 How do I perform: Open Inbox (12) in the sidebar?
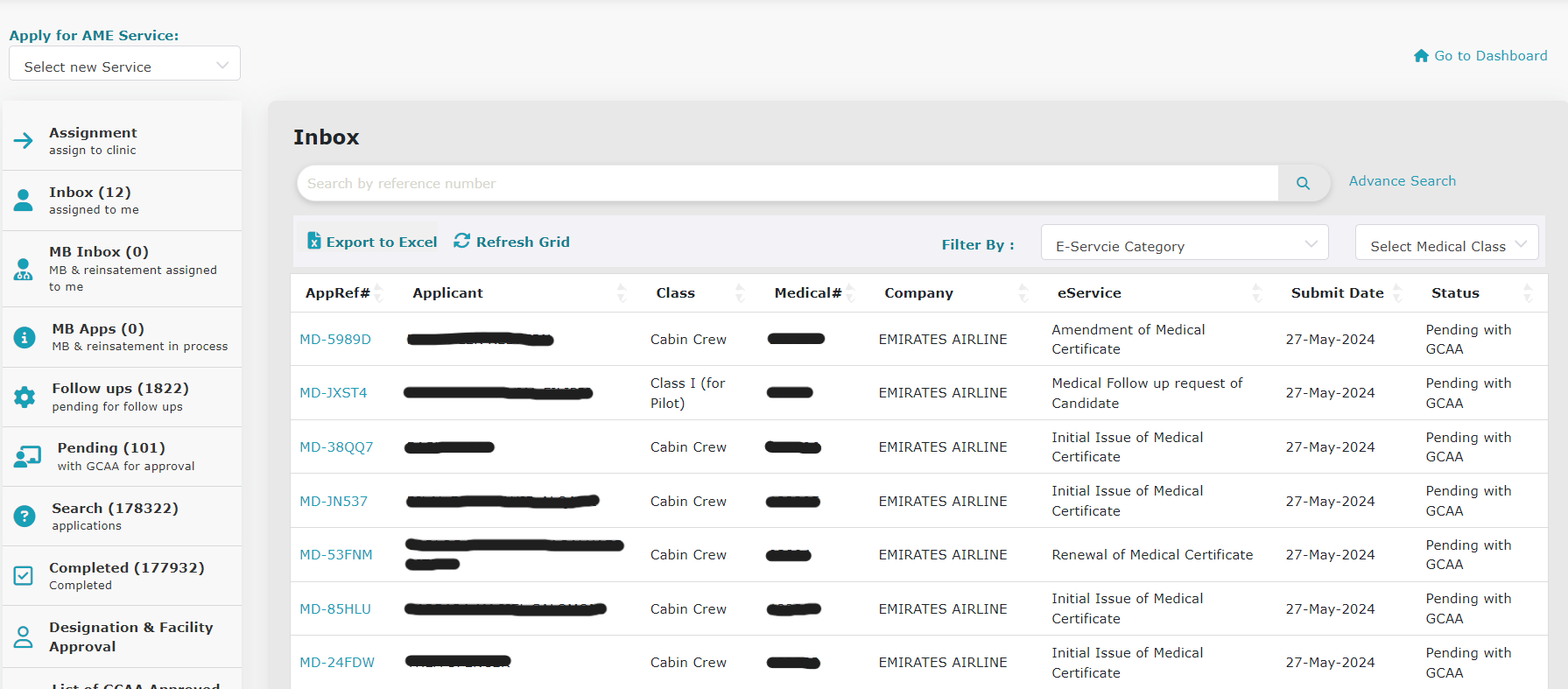[x=90, y=200]
